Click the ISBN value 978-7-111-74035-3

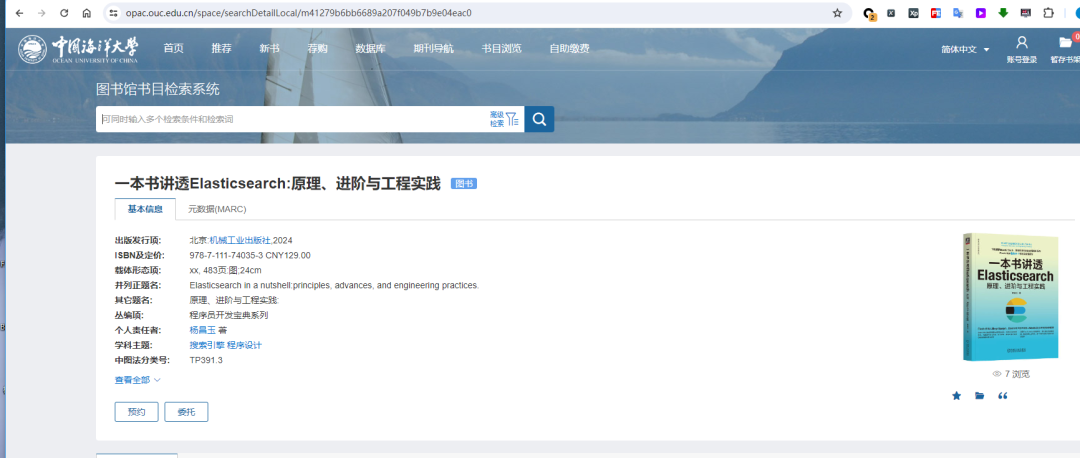coord(226,256)
